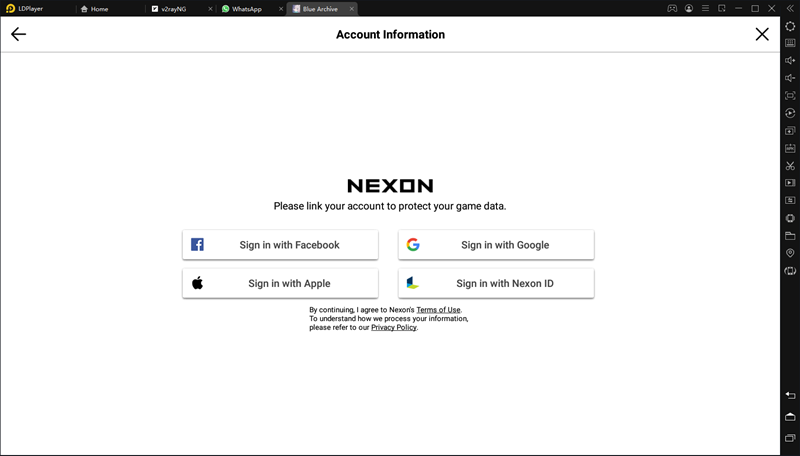Open the screenshot scissors tool
Image resolution: width=800 pixels, height=456 pixels.
(790, 166)
